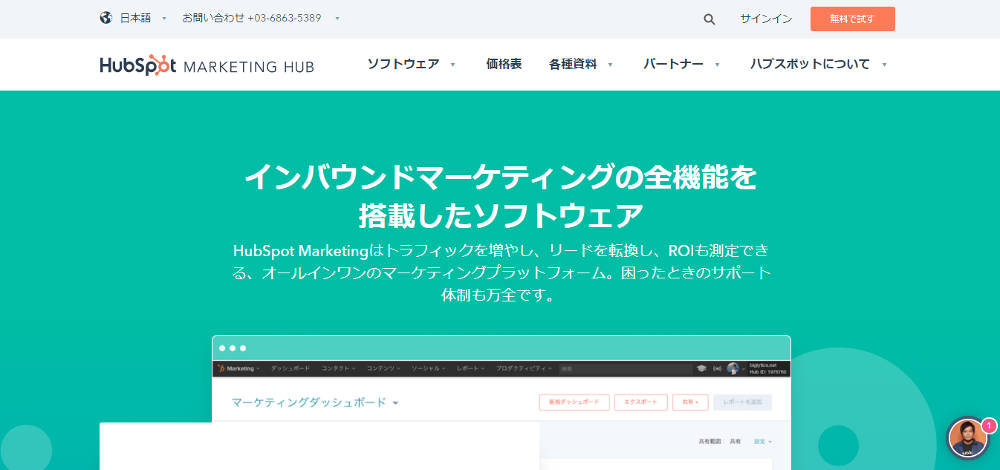The height and width of the screenshot is (470, 1000).
Task: Click broadcast notification icon in preview
Action: point(717,369)
